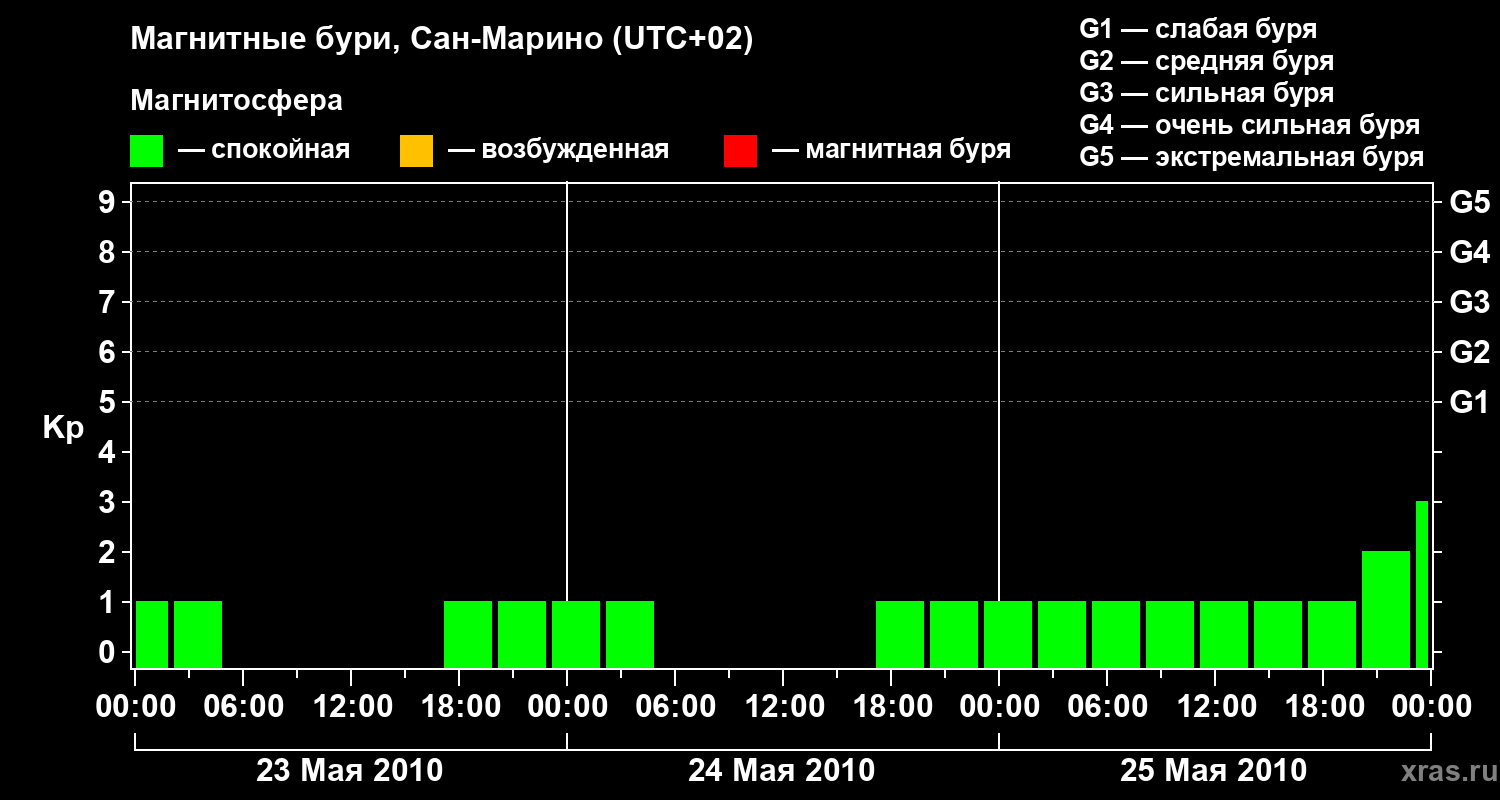The image size is (1500, 800).
Task: Click the orange возбужденная legend swatch
Action: (x=416, y=151)
